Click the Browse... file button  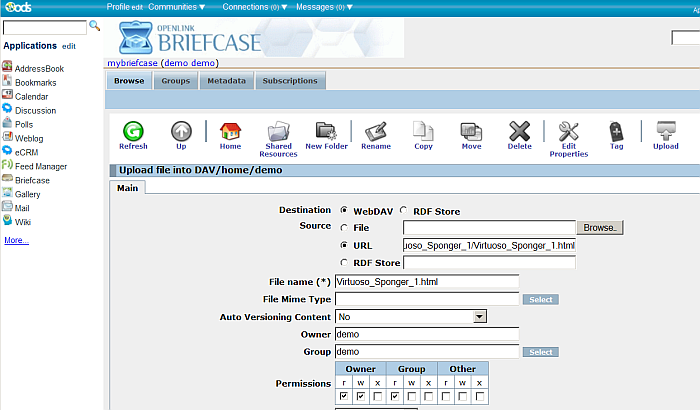point(602,228)
